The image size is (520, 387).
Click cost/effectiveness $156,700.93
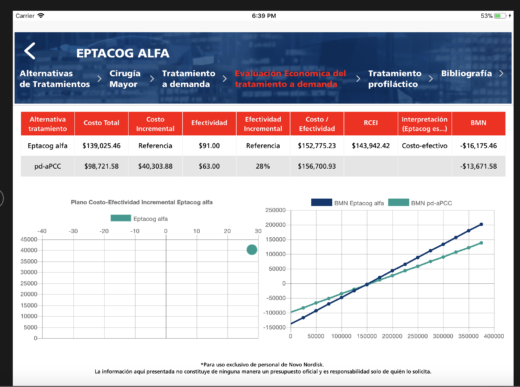click(x=317, y=166)
